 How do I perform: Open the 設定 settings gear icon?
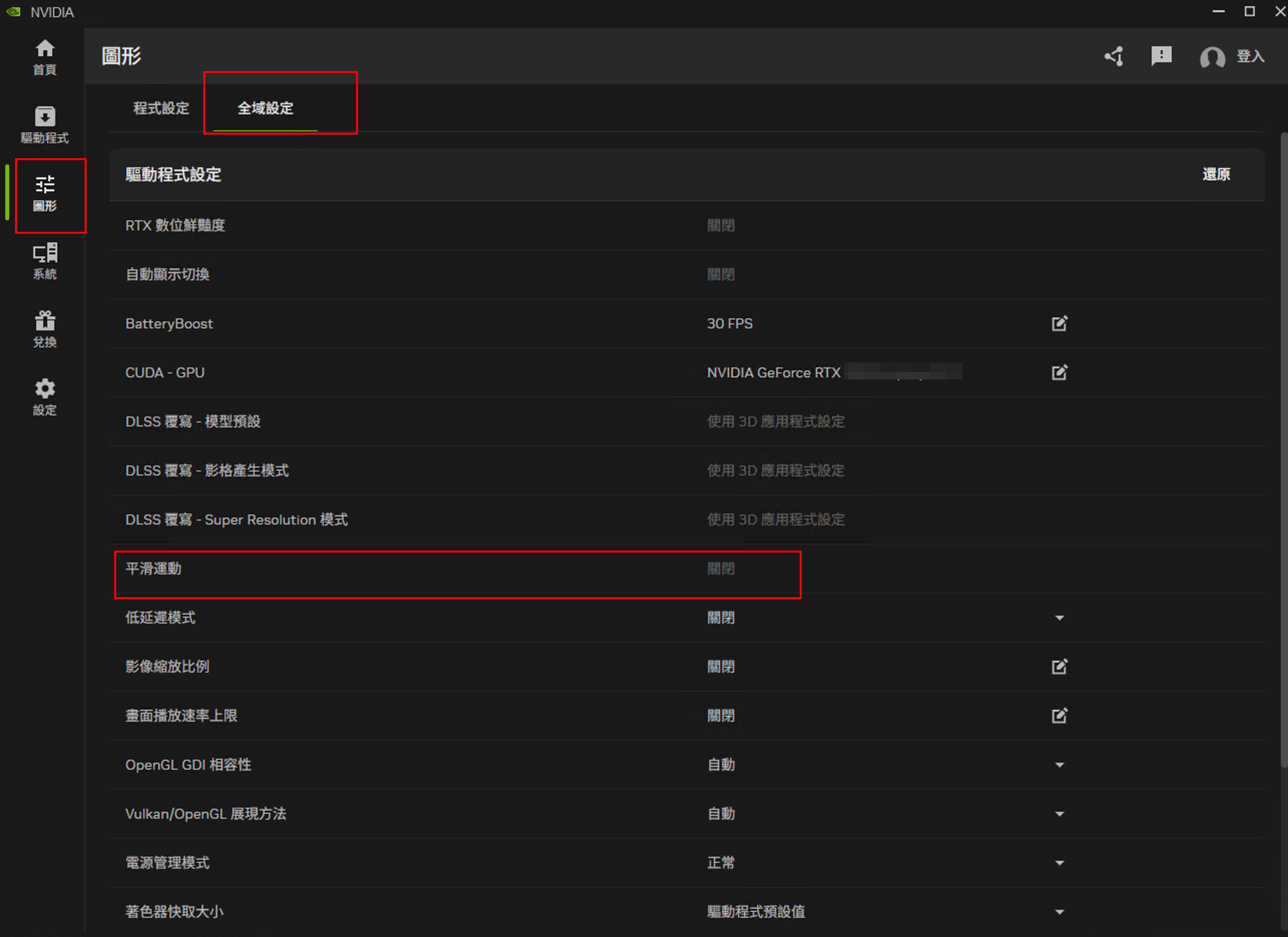45,397
